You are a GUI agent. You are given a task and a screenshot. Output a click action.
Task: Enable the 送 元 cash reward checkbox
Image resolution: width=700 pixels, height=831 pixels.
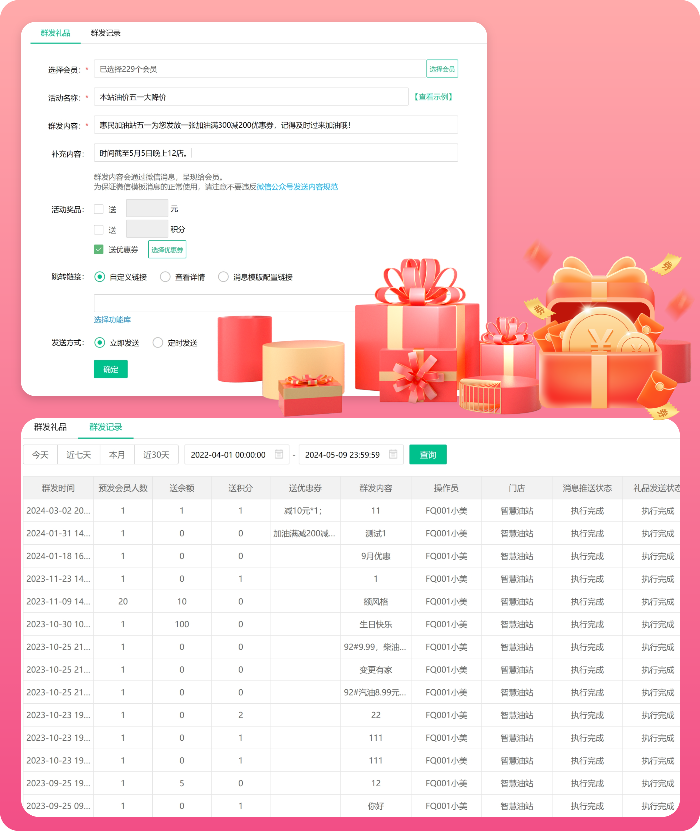pos(99,209)
